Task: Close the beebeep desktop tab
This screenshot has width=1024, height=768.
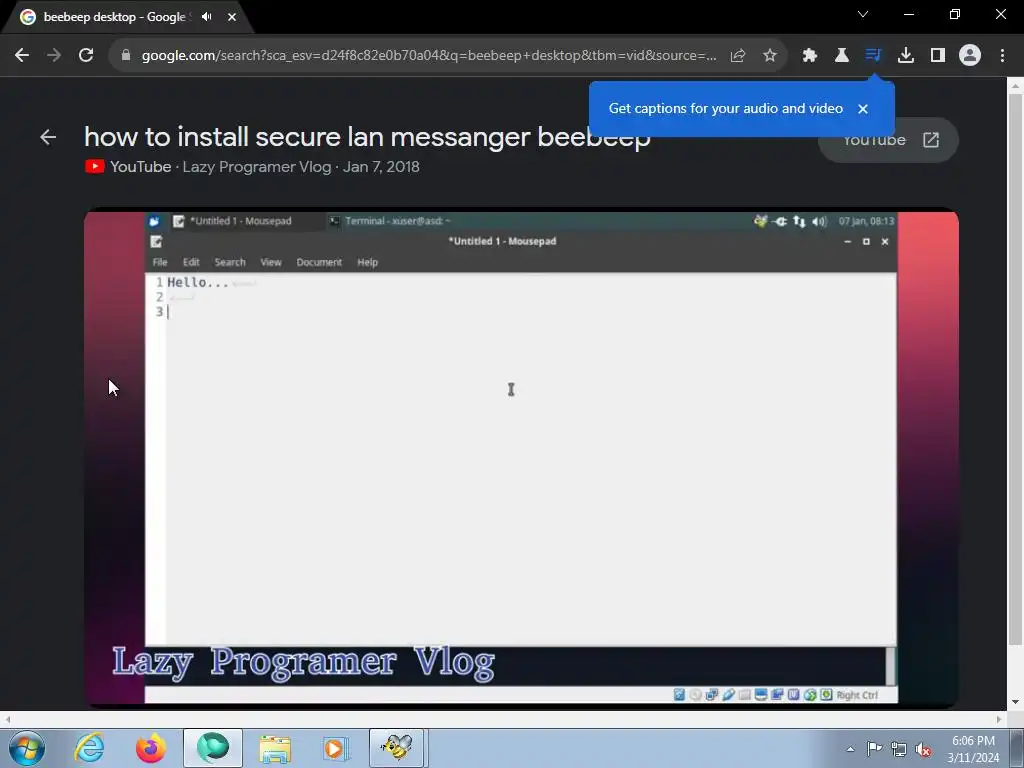Action: point(232,17)
